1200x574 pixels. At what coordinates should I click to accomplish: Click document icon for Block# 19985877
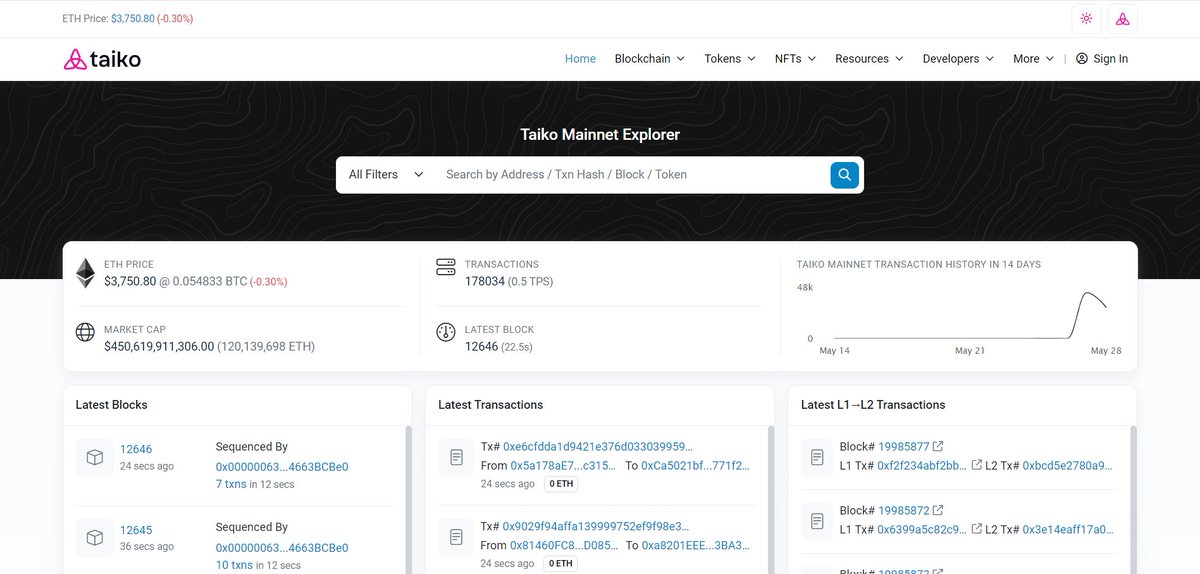[817, 457]
